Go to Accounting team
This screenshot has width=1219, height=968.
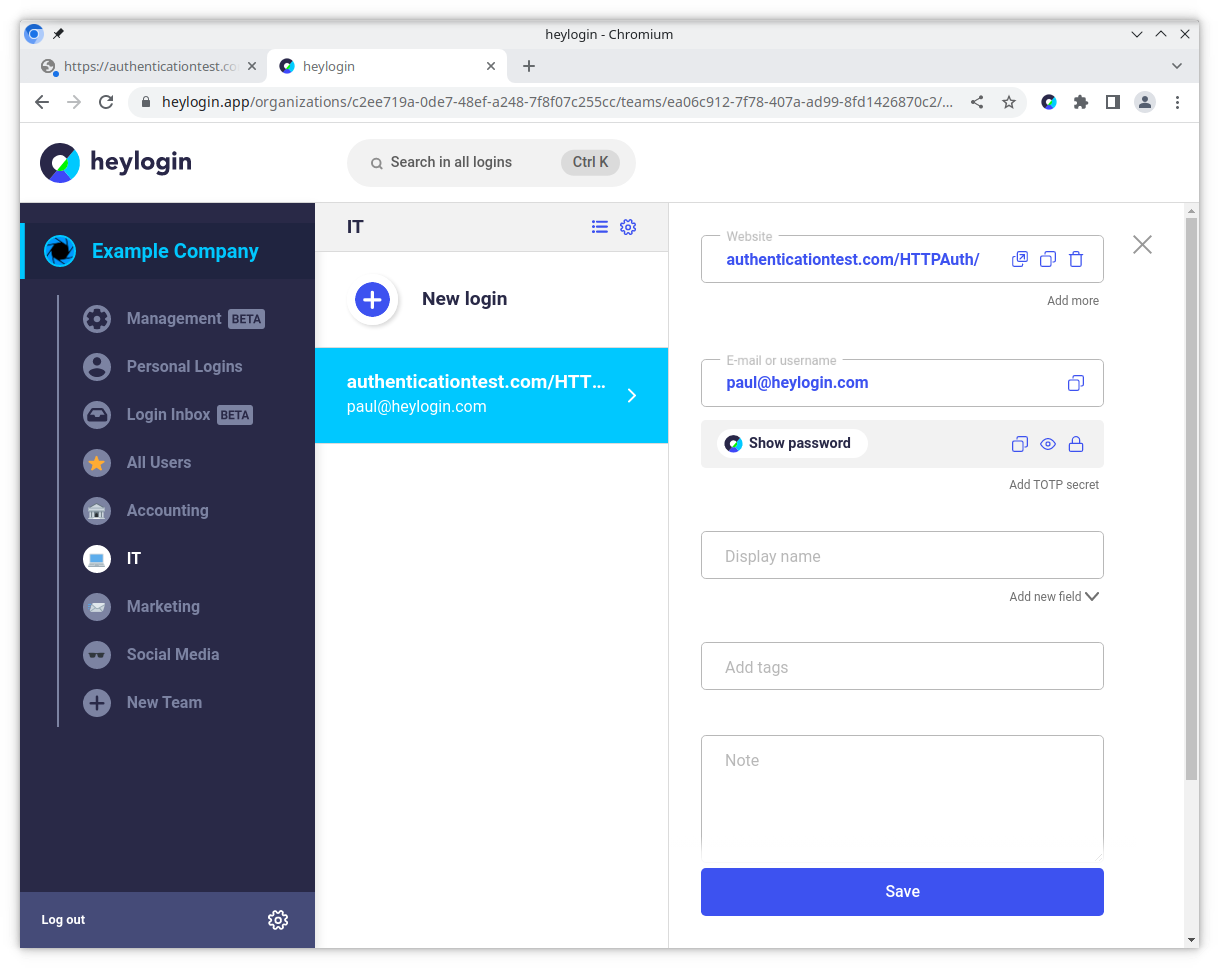146,511
